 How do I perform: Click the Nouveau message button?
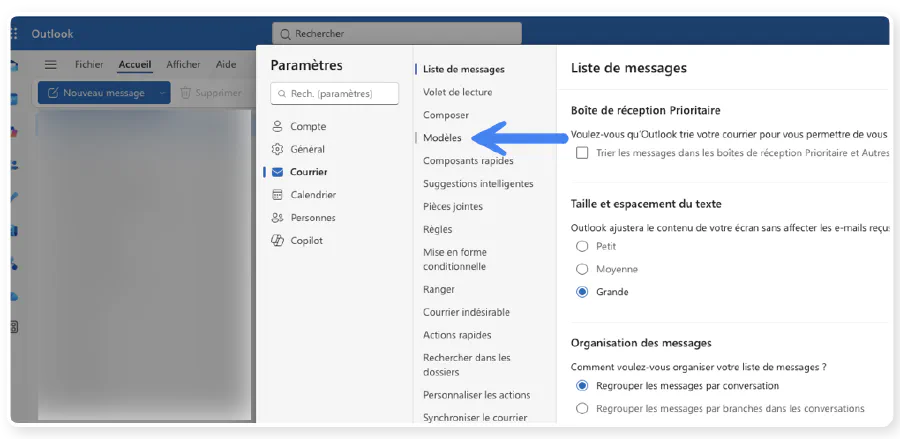(96, 92)
